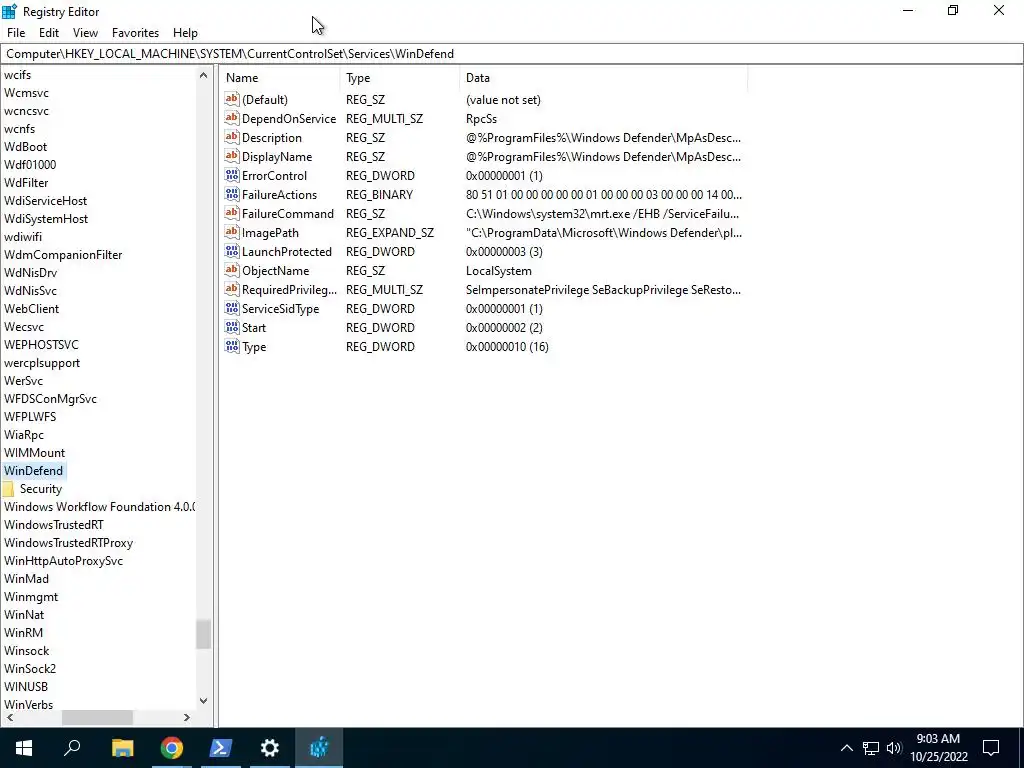The width and height of the screenshot is (1024, 768).
Task: Select the Security subkey label
Action: 40,488
